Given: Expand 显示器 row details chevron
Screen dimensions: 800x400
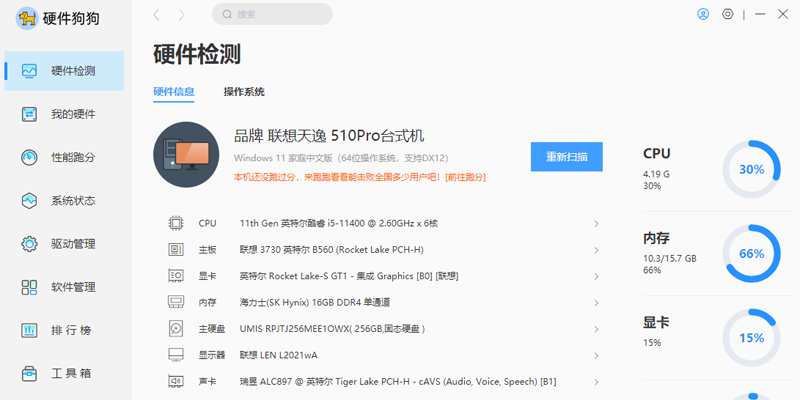Looking at the screenshot, I should [596, 356].
